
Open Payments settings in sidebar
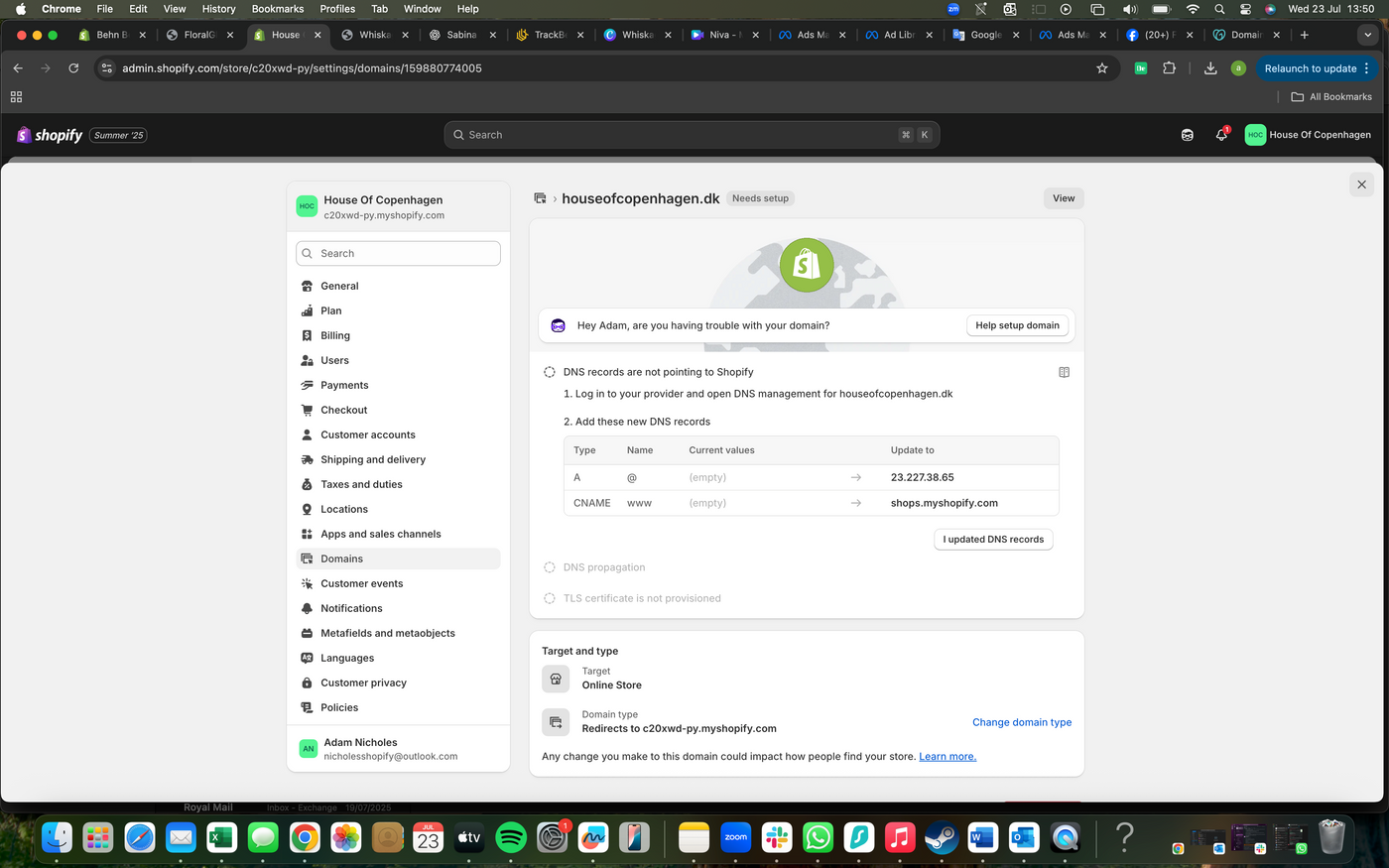point(344,385)
